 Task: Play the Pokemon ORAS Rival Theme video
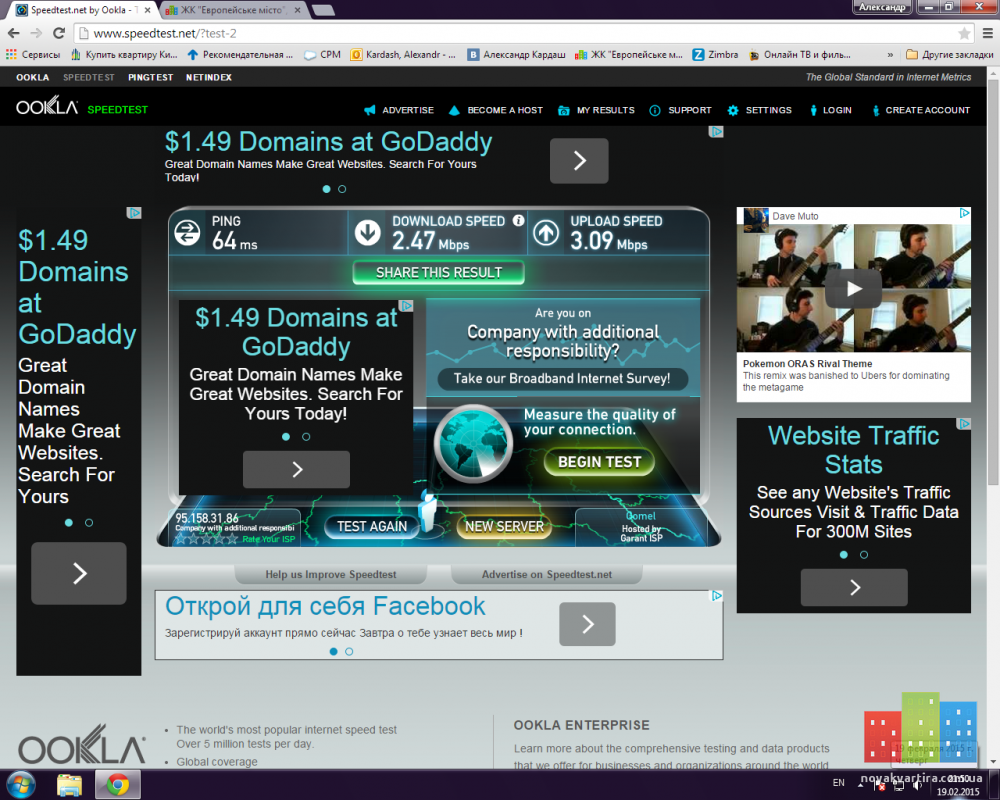point(853,288)
